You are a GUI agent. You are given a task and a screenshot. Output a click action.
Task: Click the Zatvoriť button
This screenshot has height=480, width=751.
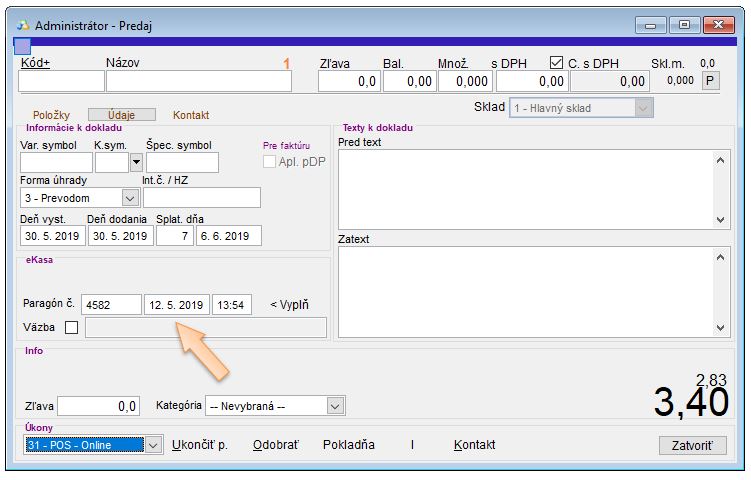(x=692, y=445)
